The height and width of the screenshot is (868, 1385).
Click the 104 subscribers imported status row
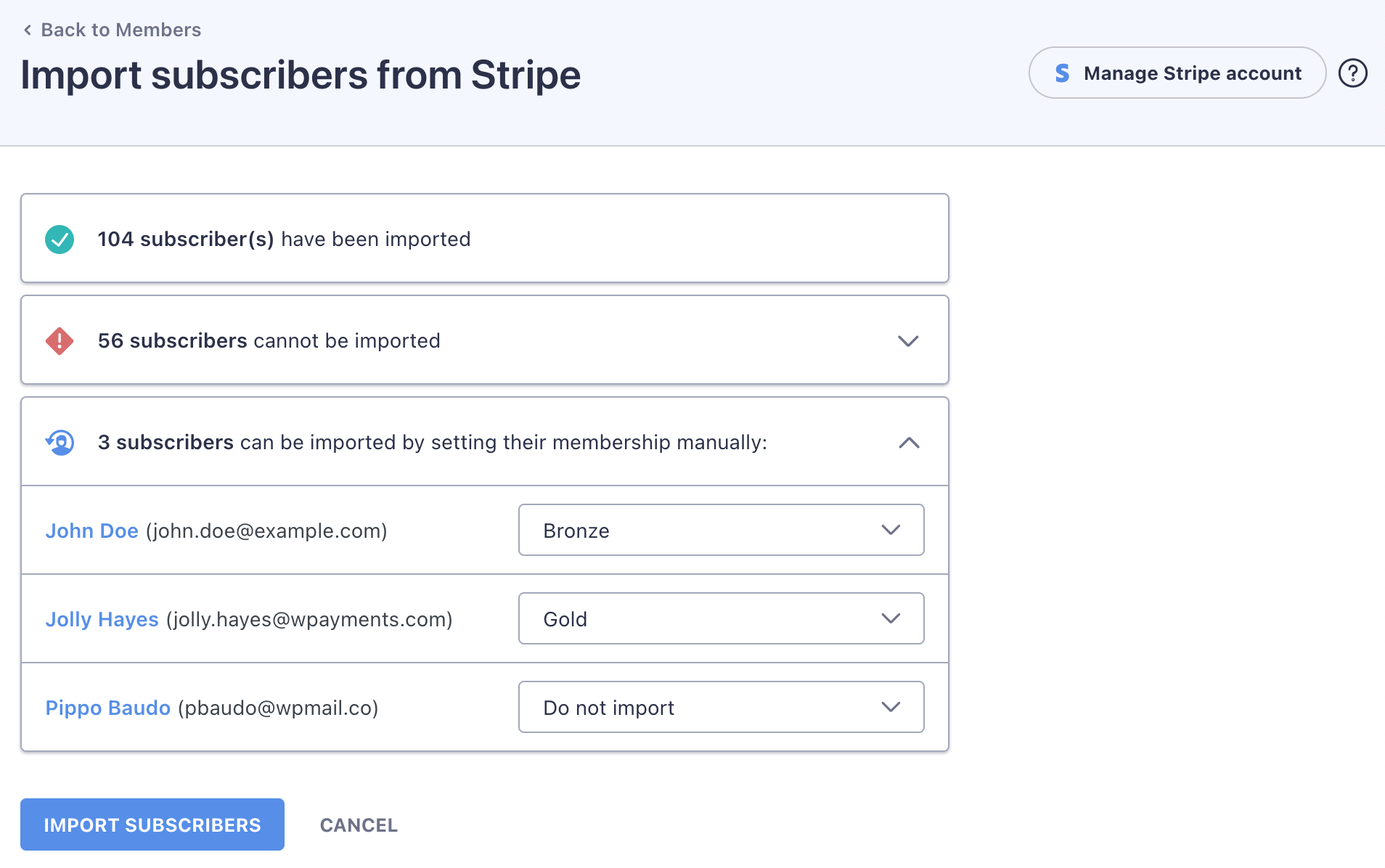pyautogui.click(x=484, y=239)
